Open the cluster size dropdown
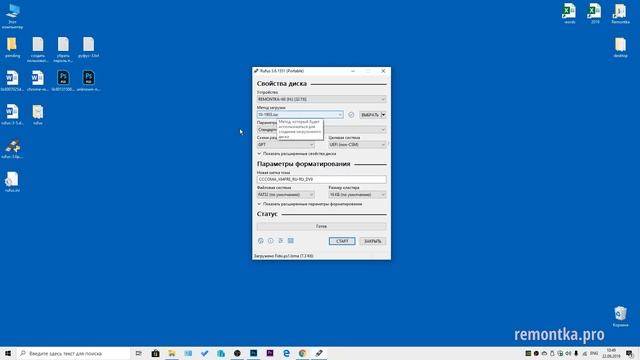 [357, 195]
